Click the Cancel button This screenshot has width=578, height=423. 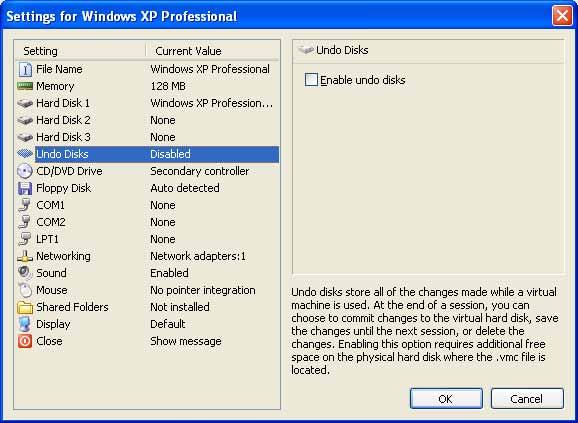click(527, 399)
